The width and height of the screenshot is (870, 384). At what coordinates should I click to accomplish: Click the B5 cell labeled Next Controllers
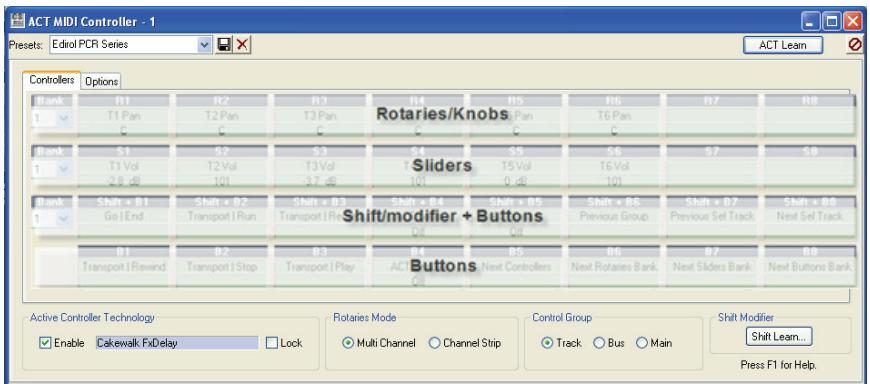point(516,267)
